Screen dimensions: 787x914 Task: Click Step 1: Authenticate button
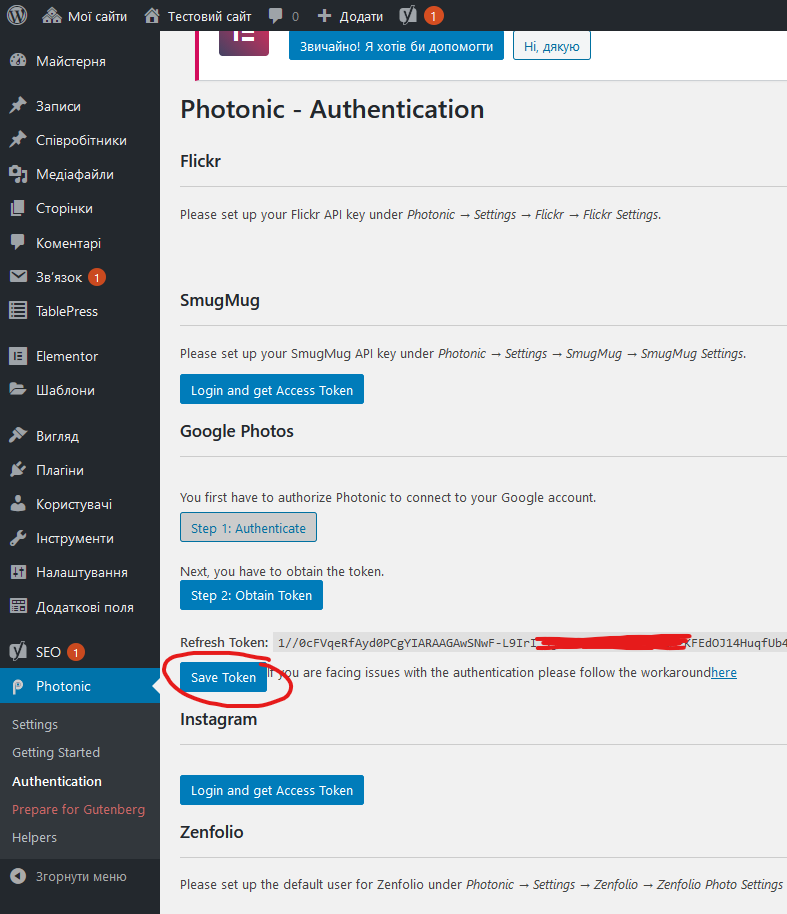click(x=248, y=528)
